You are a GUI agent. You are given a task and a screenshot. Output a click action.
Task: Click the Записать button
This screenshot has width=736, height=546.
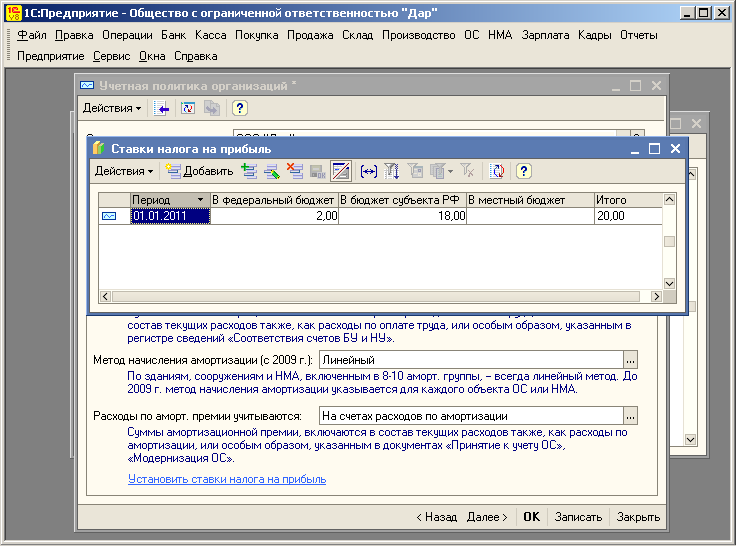coord(578,517)
